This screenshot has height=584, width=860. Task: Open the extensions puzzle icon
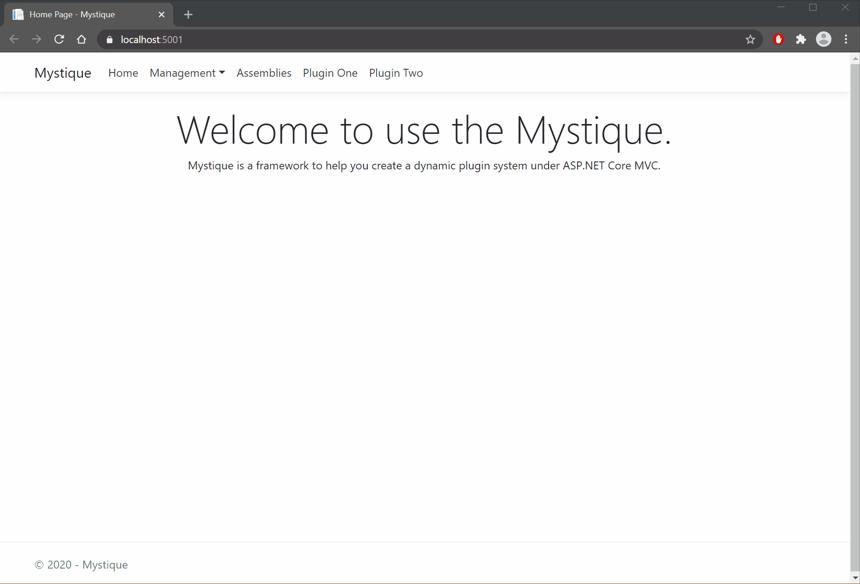coord(801,39)
